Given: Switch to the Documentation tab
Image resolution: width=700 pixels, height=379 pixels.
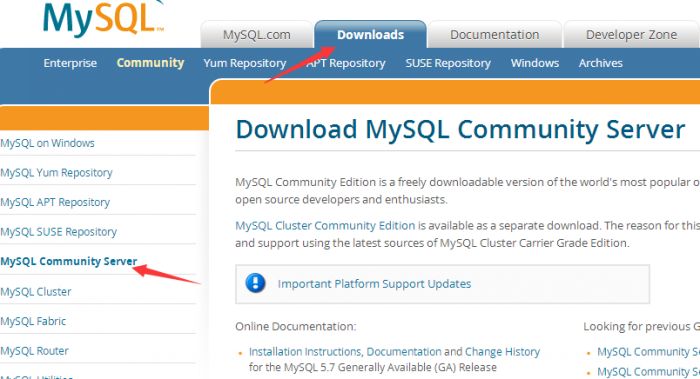Looking at the screenshot, I should click(x=495, y=34).
